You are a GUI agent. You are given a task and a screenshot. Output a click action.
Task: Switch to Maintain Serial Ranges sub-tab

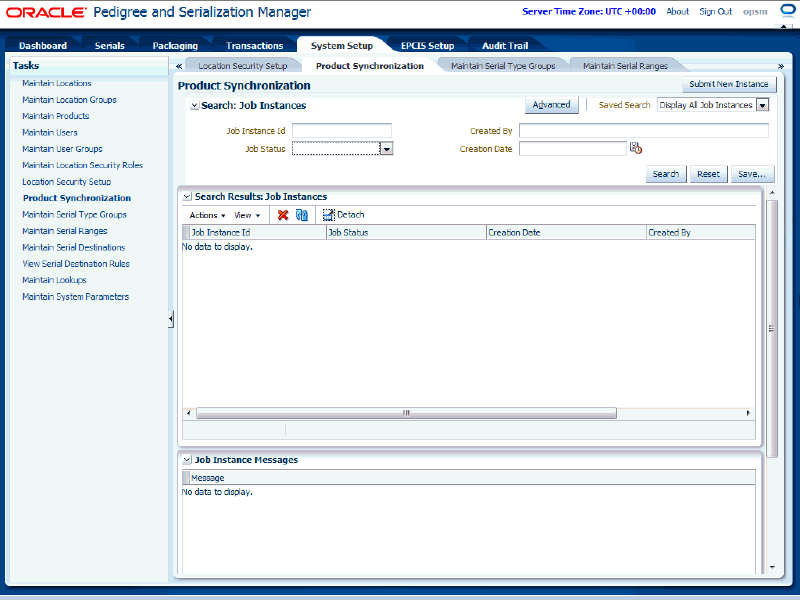[x=626, y=66]
